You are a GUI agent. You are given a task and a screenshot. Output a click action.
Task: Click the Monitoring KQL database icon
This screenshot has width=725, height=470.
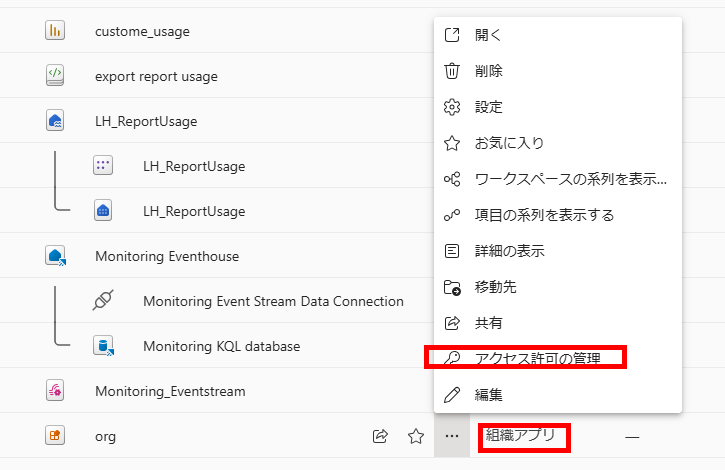103,346
